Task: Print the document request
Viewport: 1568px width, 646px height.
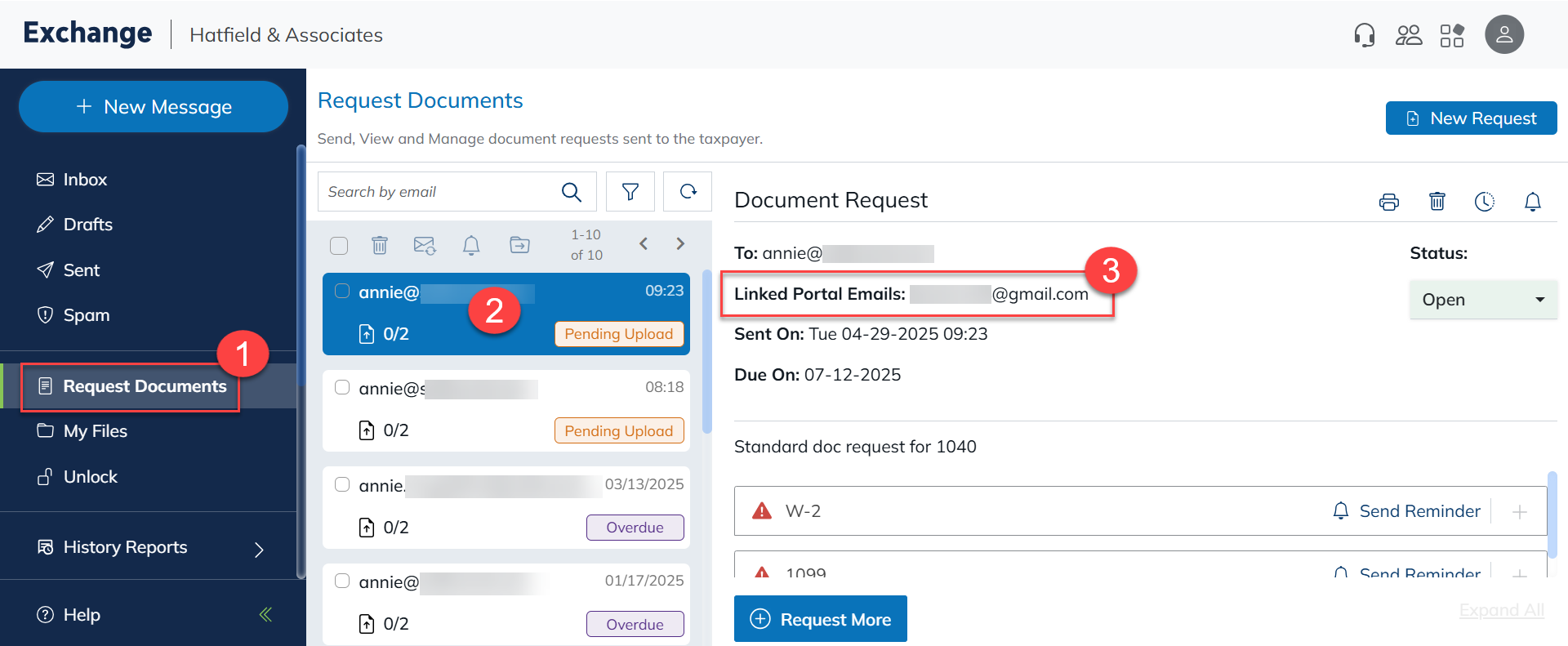Action: (1388, 202)
